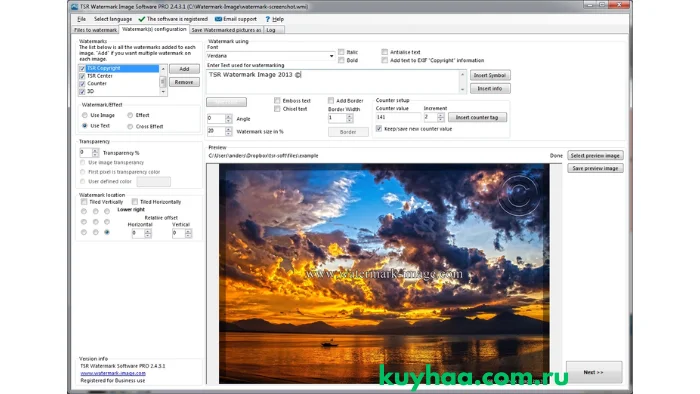The width and height of the screenshot is (700, 394).
Task: Select the upper left location radio button
Action: click(x=84, y=211)
